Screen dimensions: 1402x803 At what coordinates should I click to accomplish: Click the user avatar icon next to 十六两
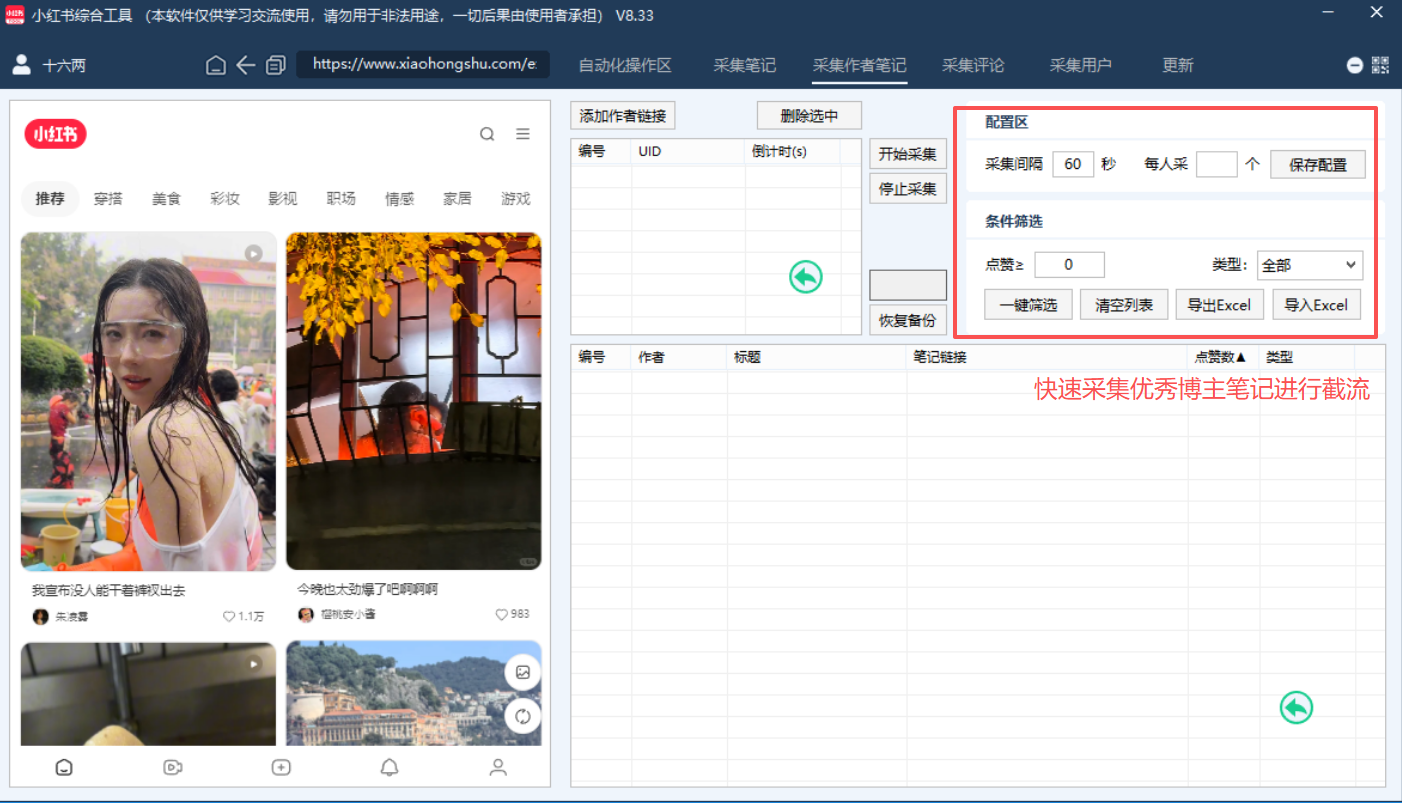21,65
